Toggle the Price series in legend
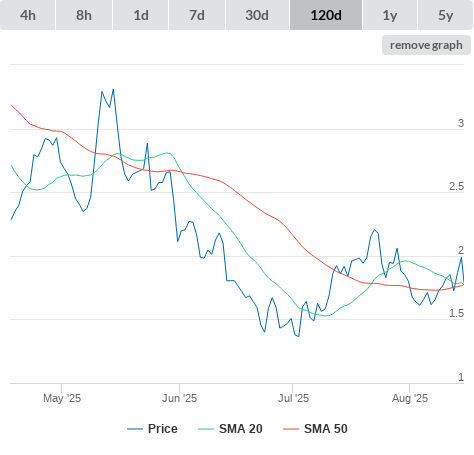 (x=152, y=429)
